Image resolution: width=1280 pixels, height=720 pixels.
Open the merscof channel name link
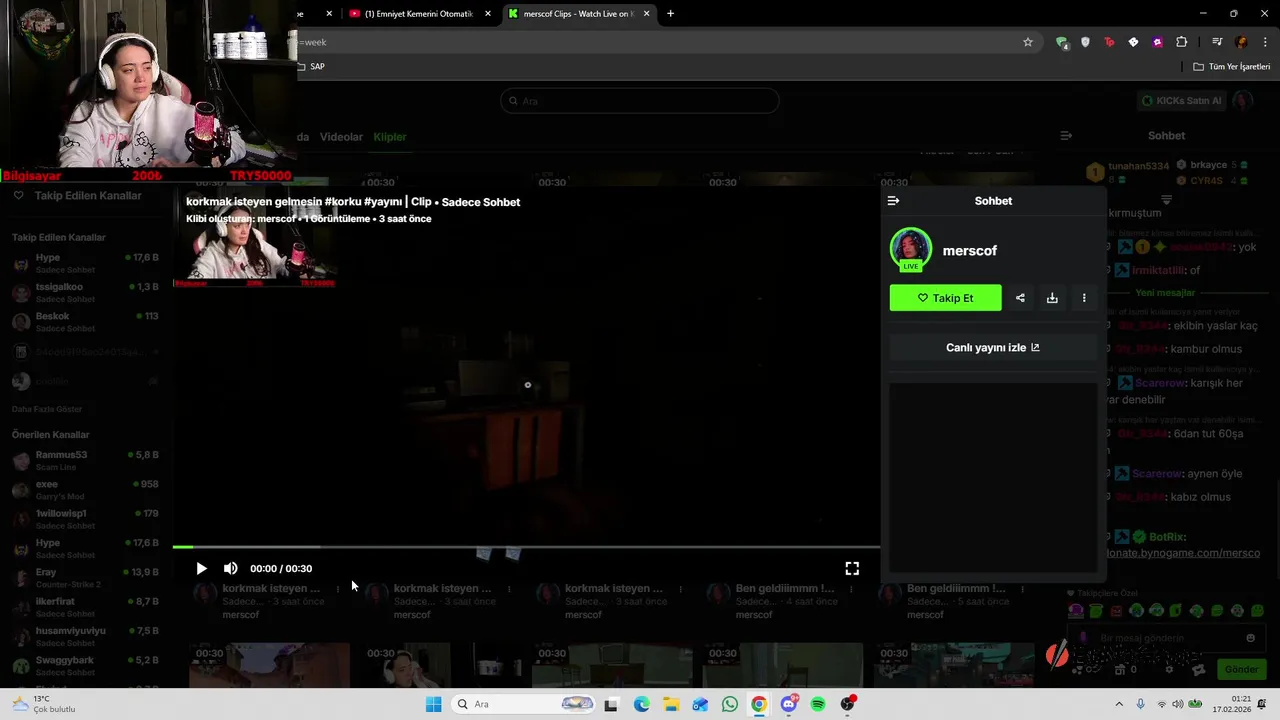pyautogui.click(x=969, y=251)
